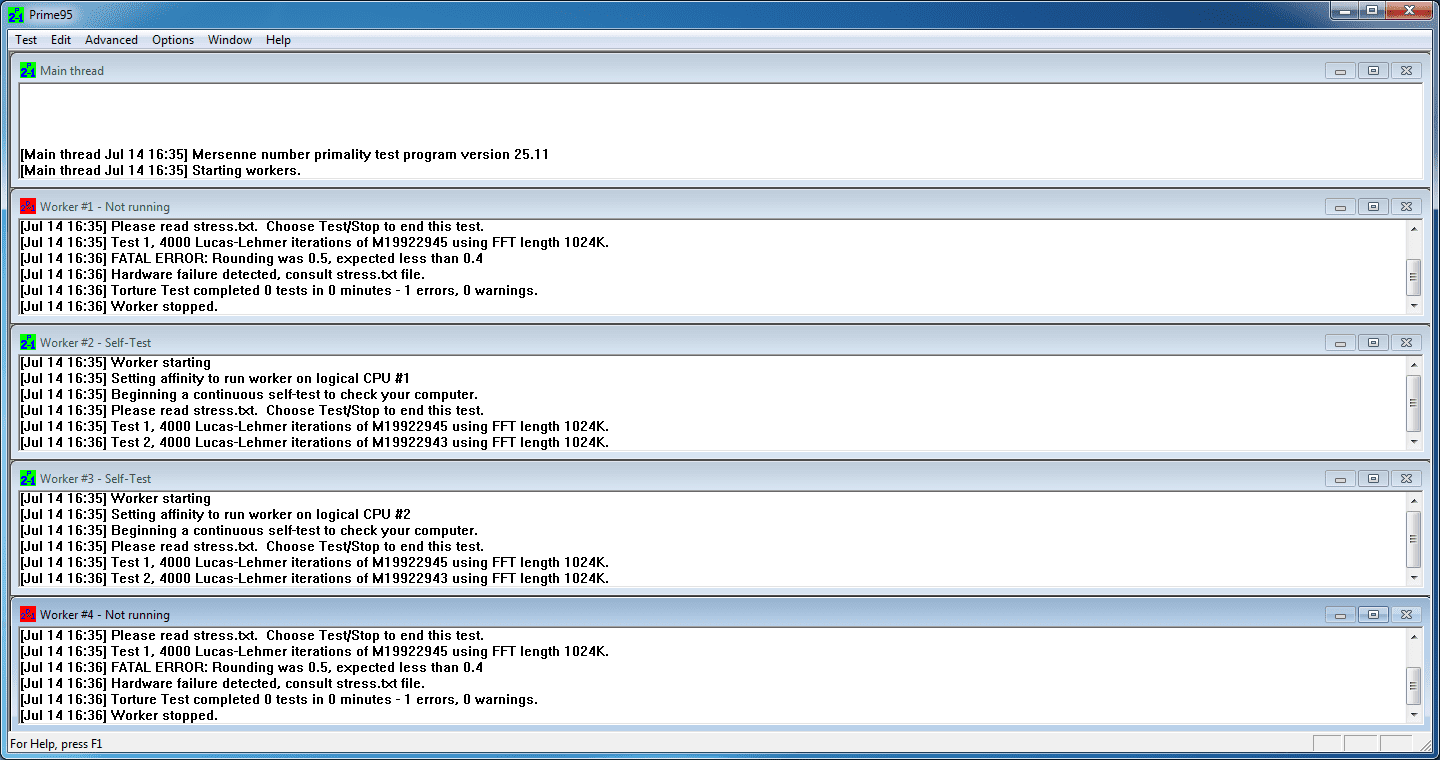
Task: Click the red Worker #1 status icon
Action: tap(28, 207)
